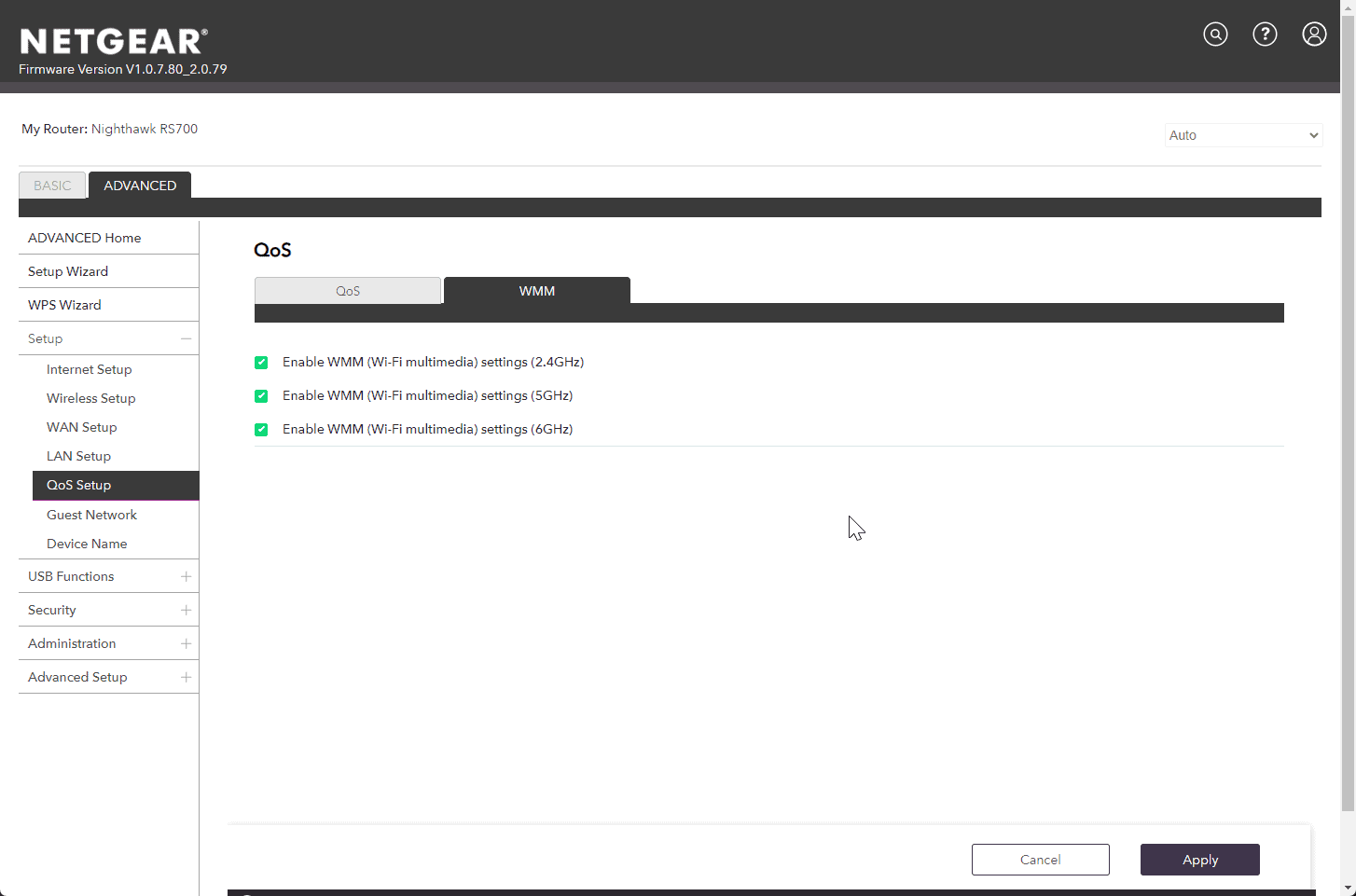This screenshot has width=1356, height=896.
Task: Click the Apply button
Action: [x=1199, y=860]
